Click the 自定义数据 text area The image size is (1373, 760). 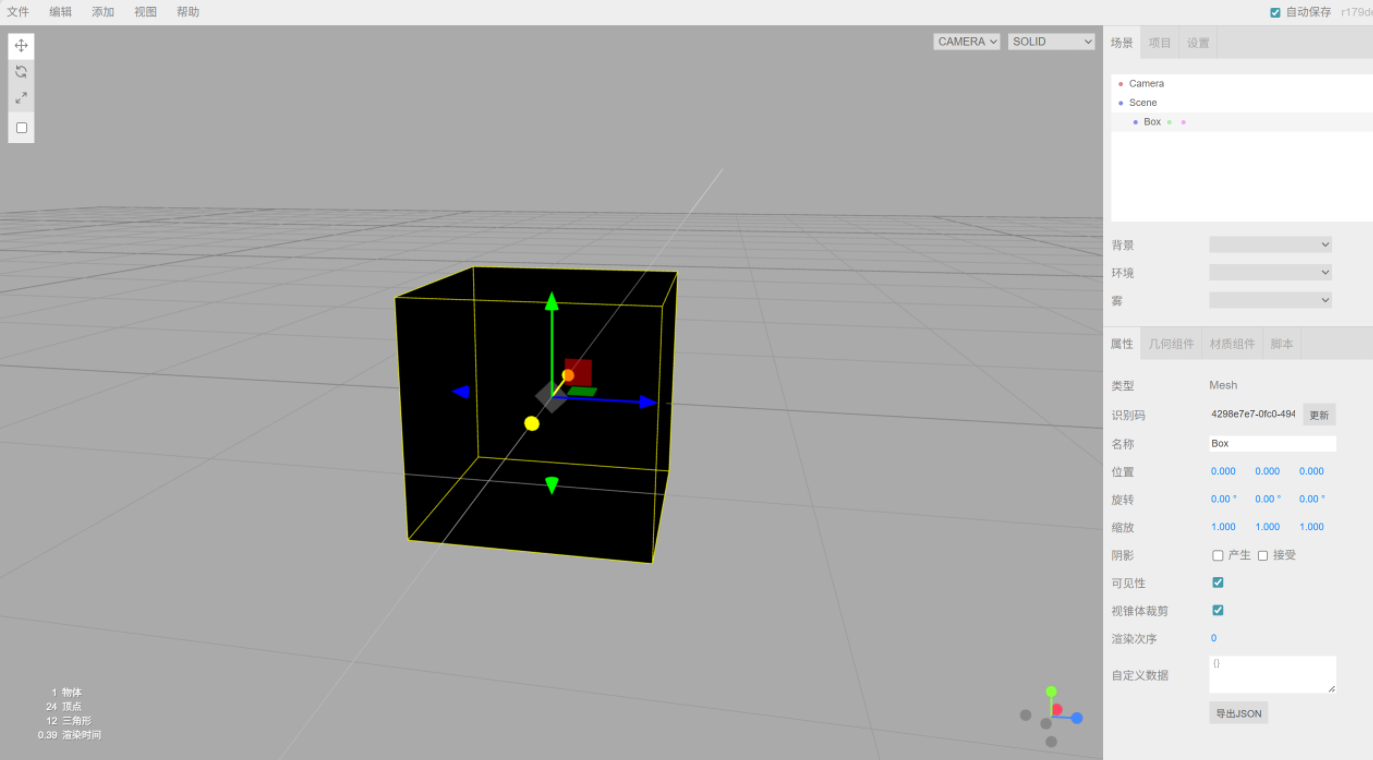(x=1272, y=675)
